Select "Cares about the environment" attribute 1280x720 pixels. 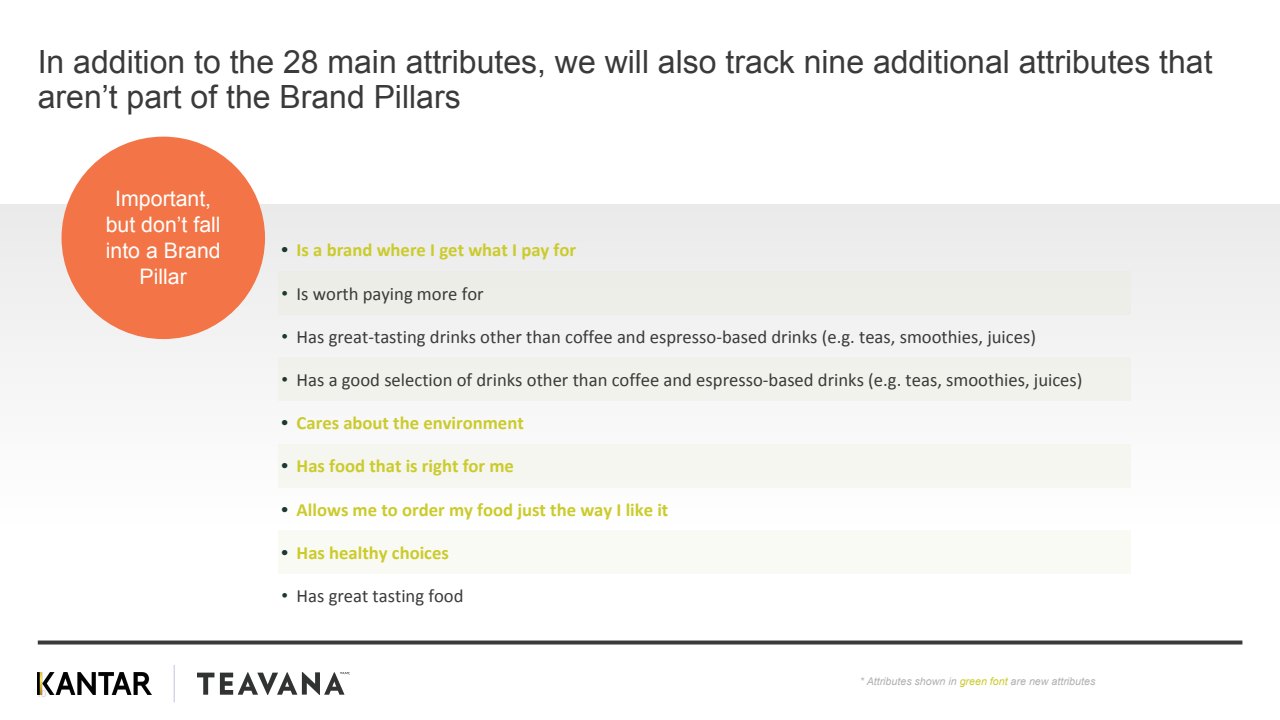tap(410, 423)
